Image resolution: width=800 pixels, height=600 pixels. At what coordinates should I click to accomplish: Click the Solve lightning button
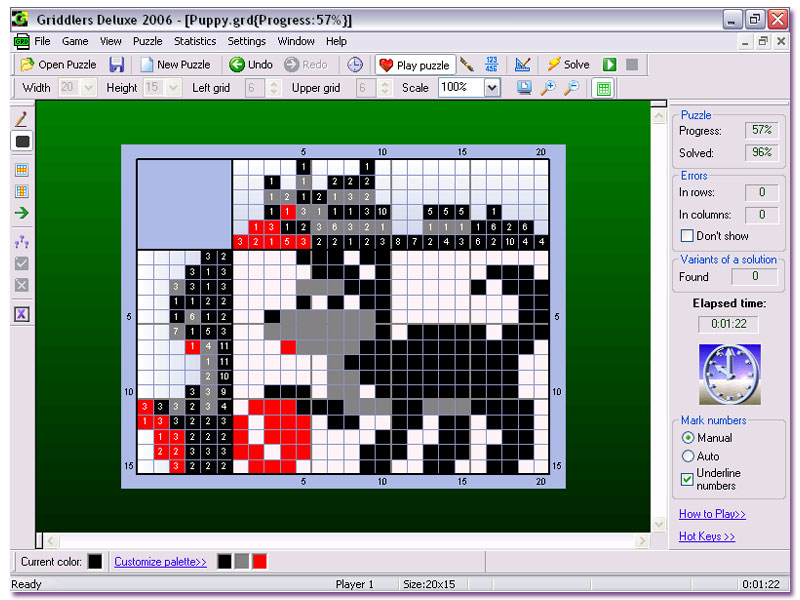coord(568,65)
